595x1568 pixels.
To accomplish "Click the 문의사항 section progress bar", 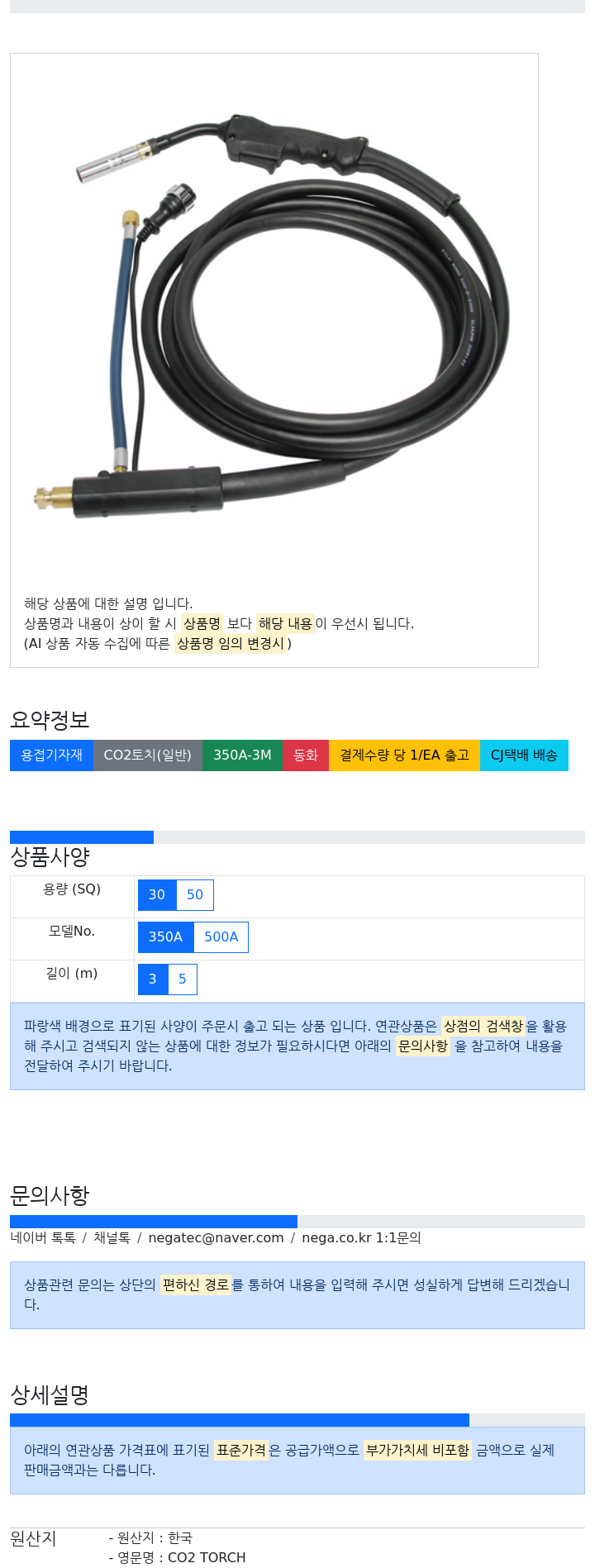I will [154, 1222].
